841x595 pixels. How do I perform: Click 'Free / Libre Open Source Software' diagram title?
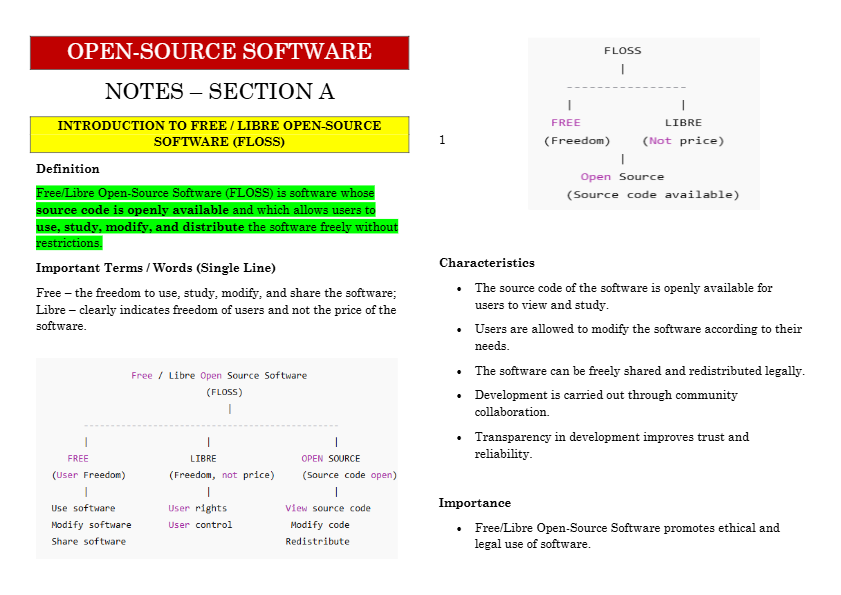coord(219,376)
